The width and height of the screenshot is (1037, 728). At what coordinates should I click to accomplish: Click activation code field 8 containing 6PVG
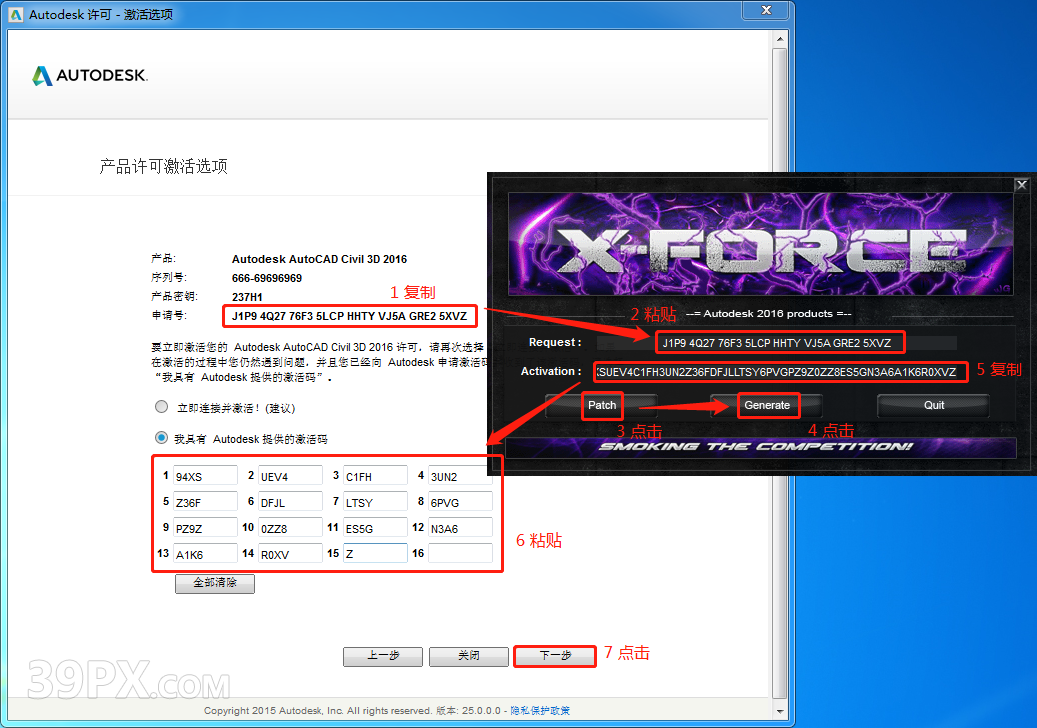(x=460, y=501)
